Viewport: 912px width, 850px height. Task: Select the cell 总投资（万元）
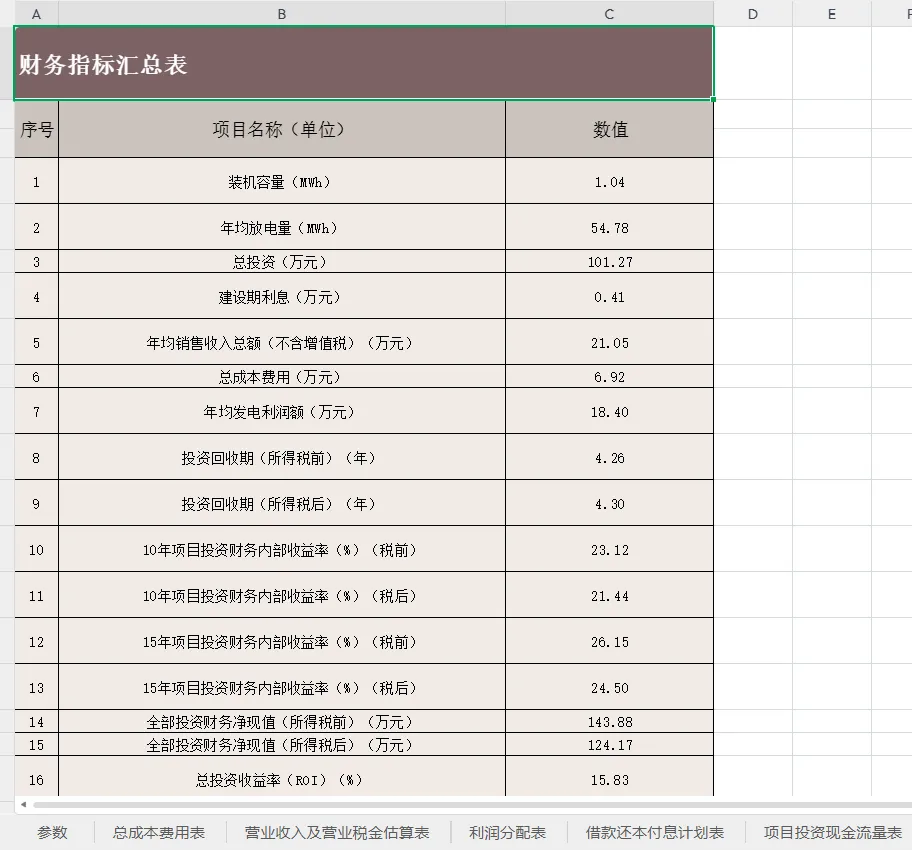tap(282, 261)
